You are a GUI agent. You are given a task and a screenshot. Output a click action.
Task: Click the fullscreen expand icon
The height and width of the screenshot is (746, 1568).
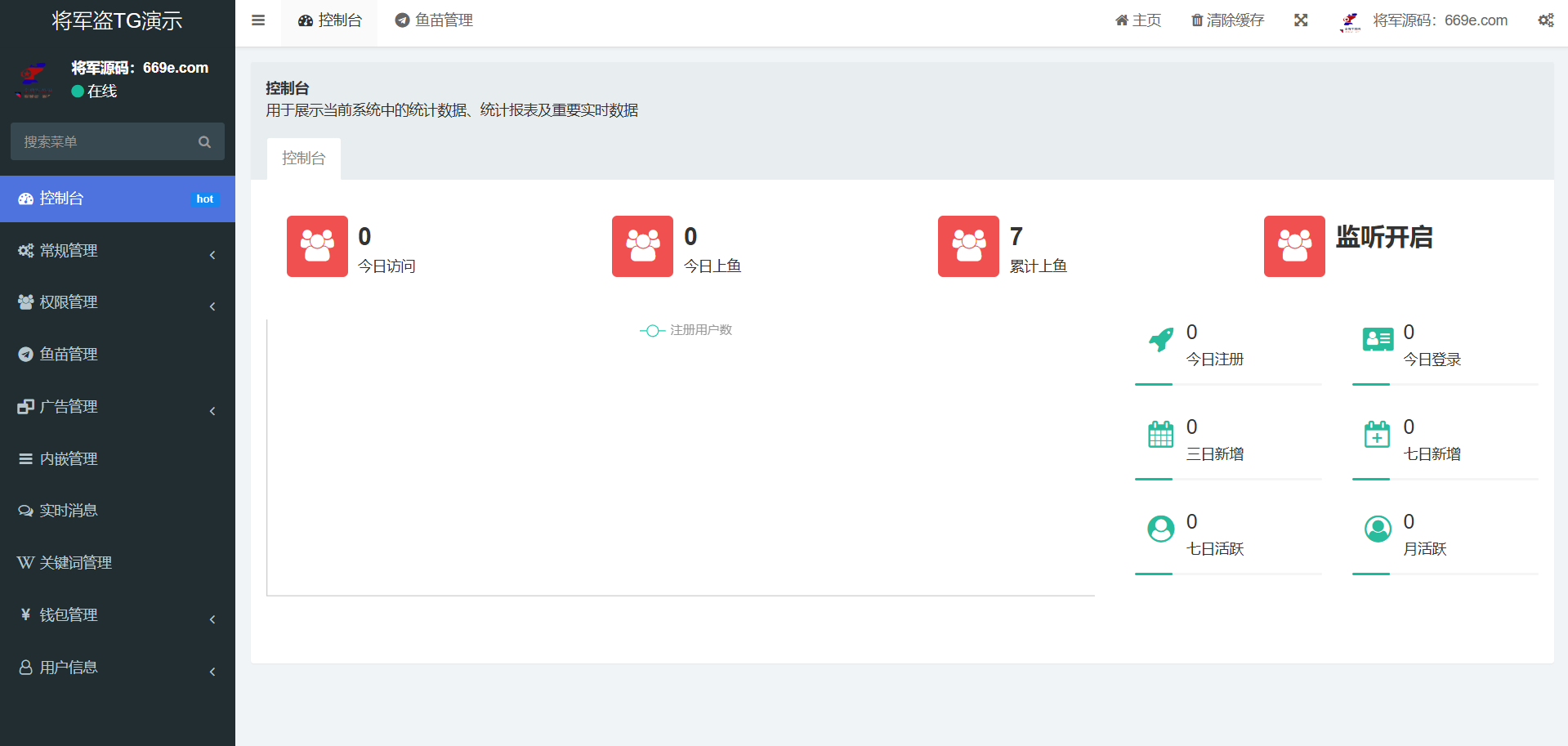(1301, 20)
